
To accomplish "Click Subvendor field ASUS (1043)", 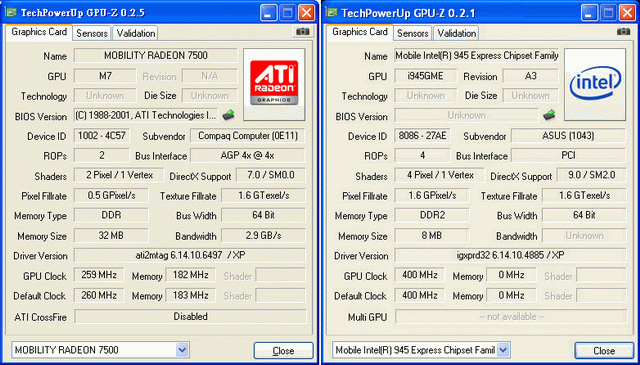I will point(568,136).
